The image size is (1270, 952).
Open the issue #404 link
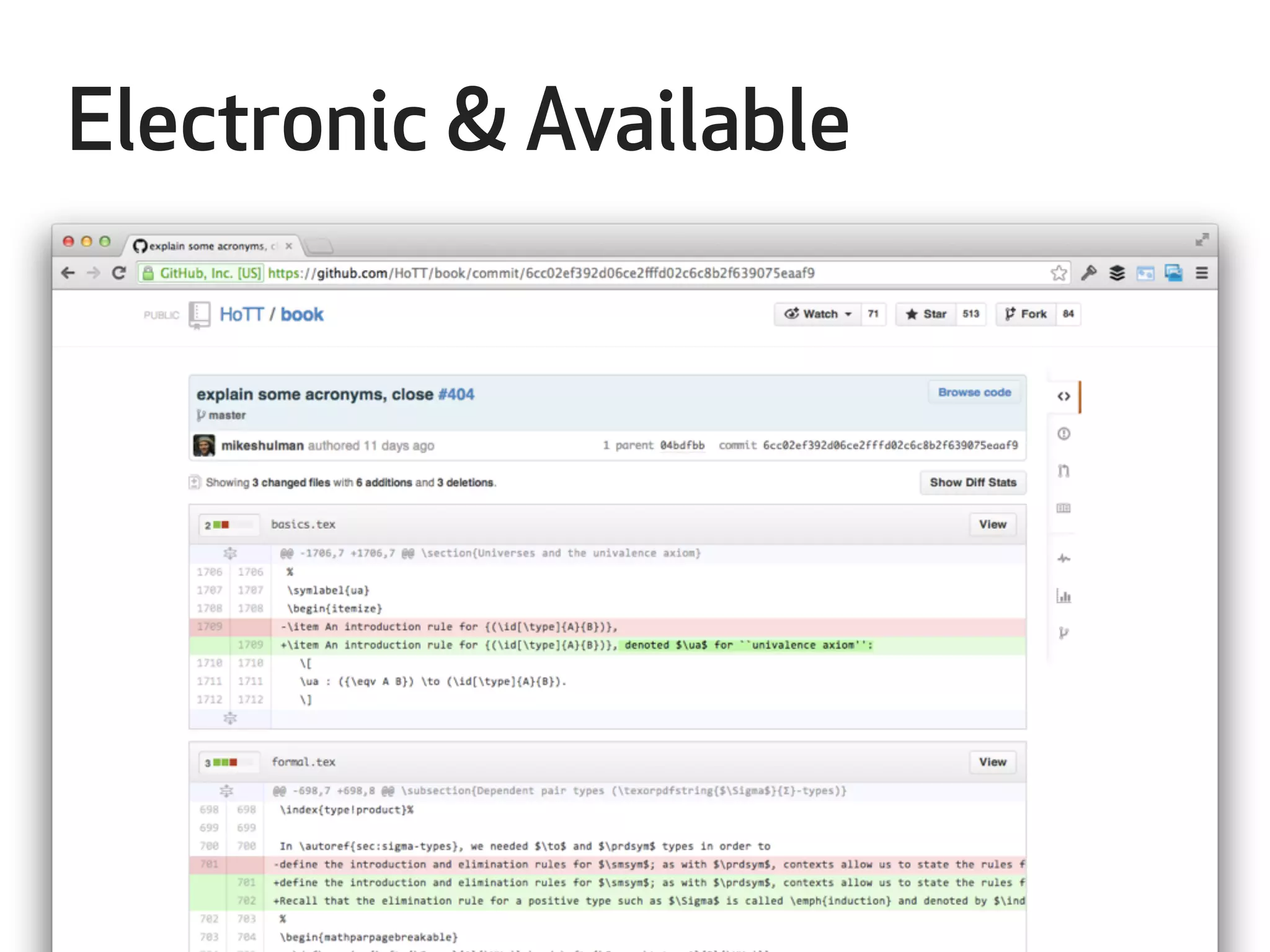point(456,394)
